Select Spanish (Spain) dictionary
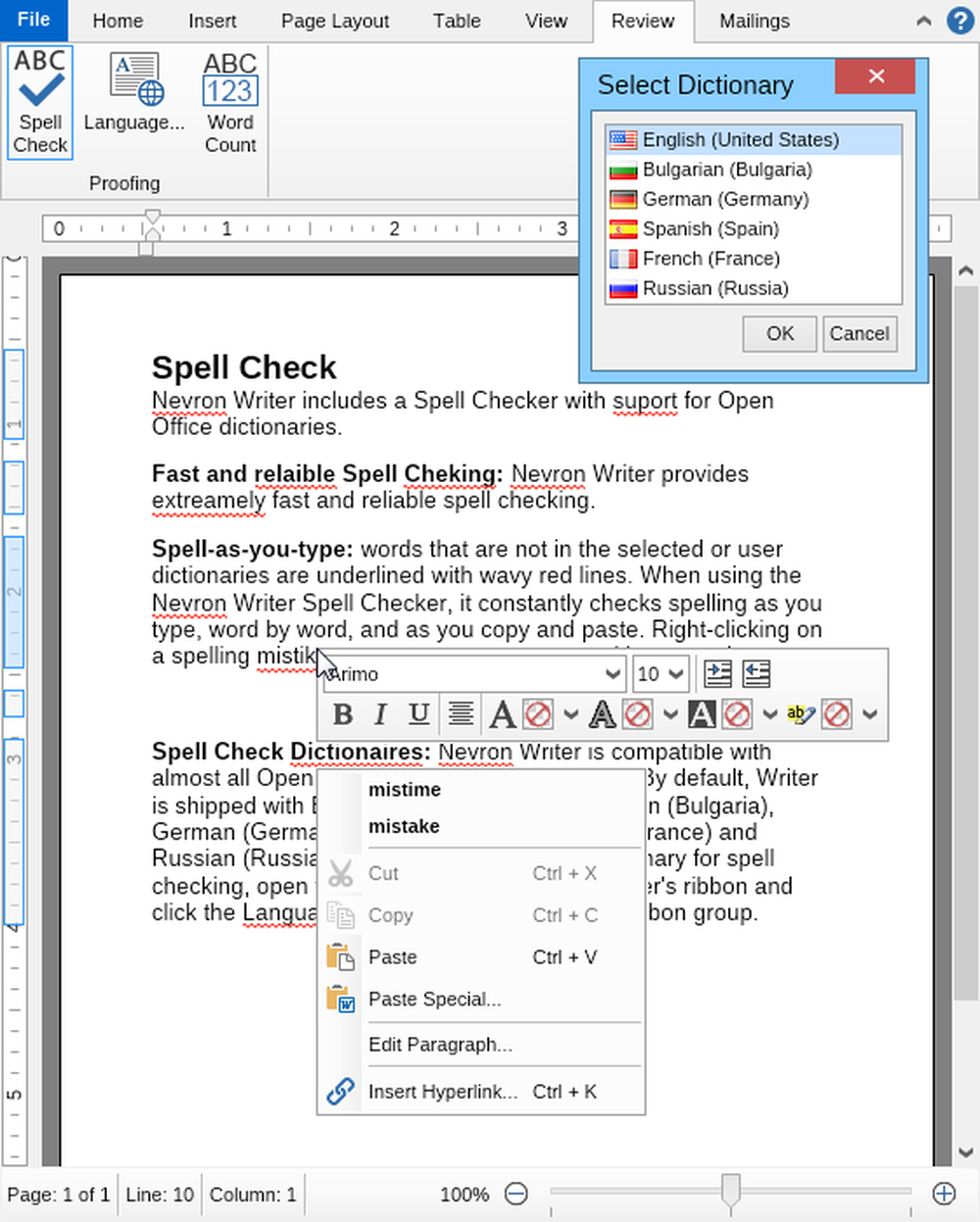 point(754,228)
